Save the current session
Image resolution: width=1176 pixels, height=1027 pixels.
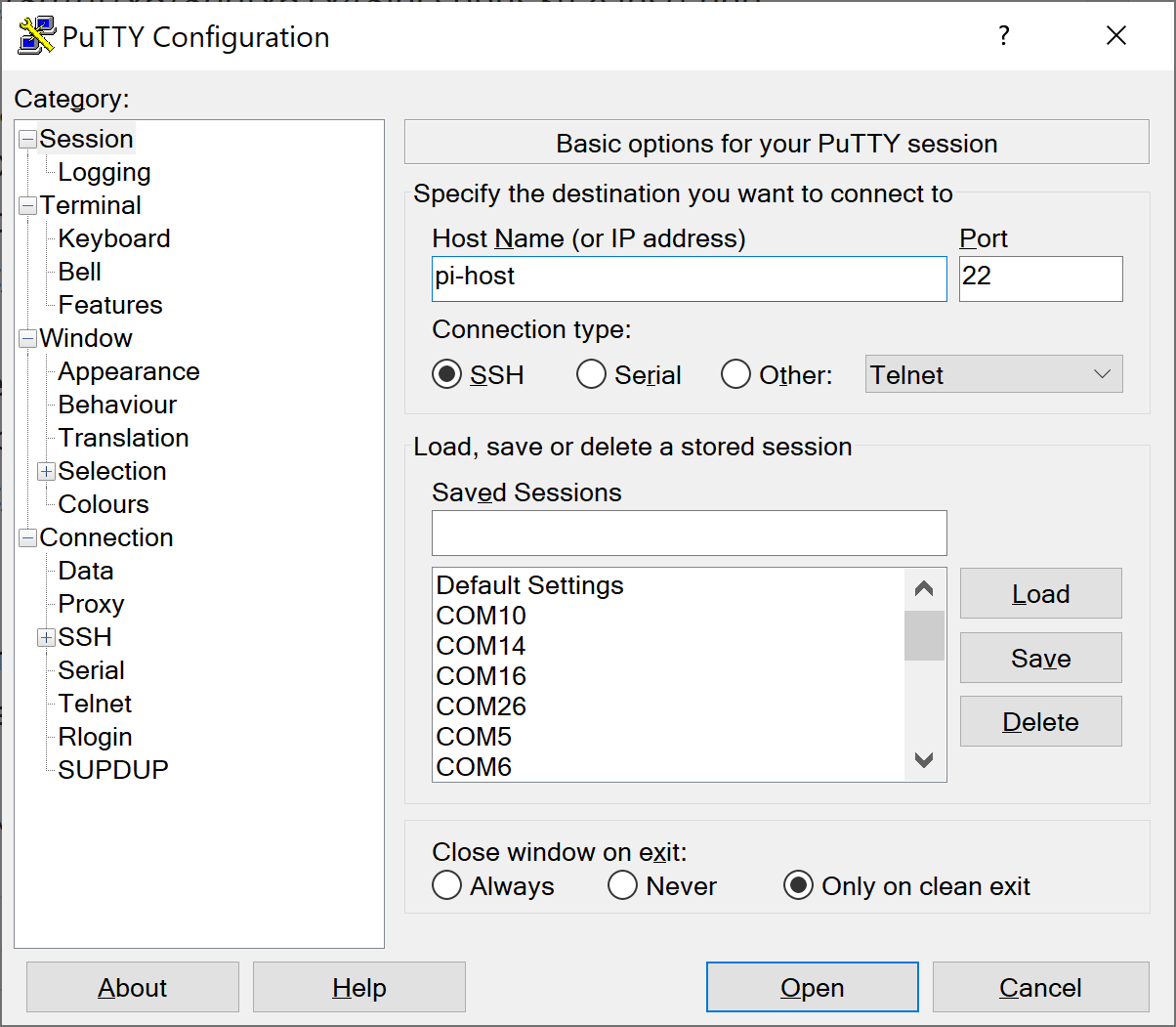[x=1040, y=659]
